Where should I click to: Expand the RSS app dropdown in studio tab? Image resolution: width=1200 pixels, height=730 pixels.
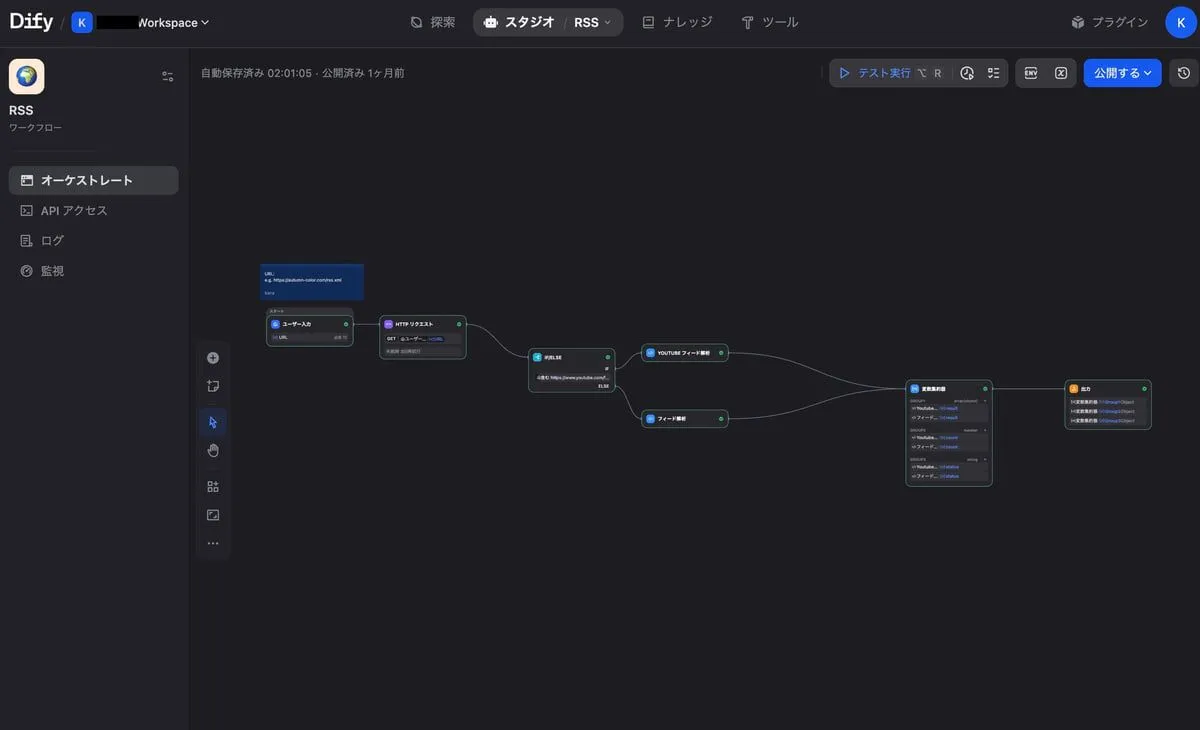tap(592, 22)
